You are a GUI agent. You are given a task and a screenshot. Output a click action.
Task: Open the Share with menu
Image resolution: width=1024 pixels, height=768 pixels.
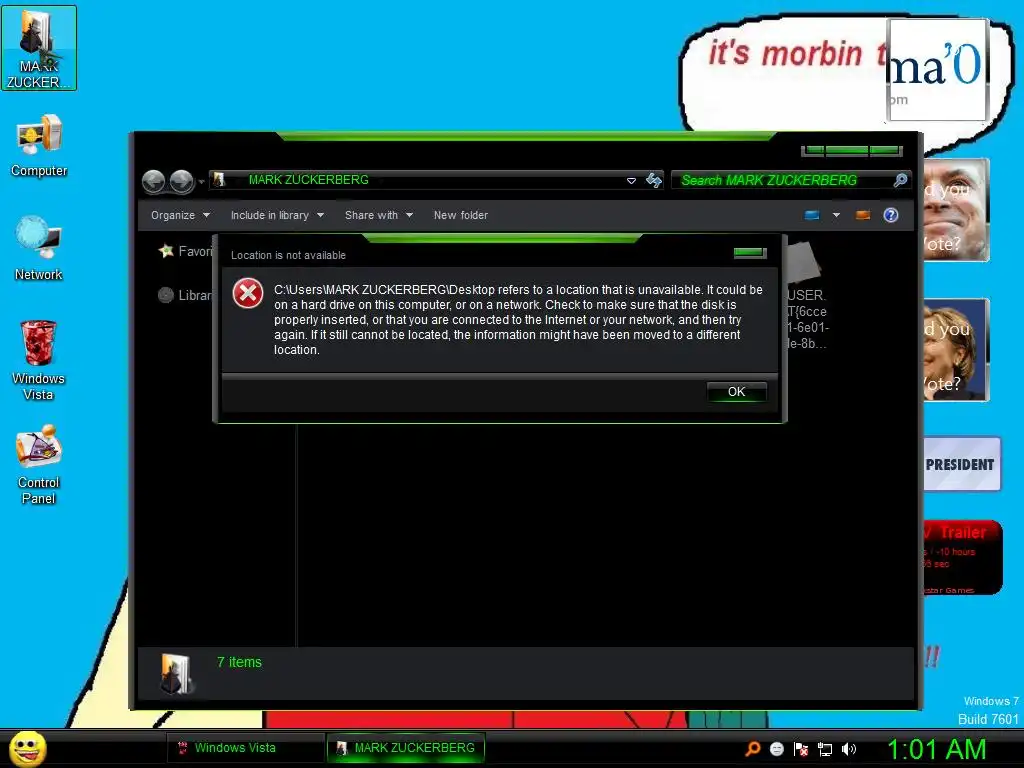pyautogui.click(x=379, y=215)
